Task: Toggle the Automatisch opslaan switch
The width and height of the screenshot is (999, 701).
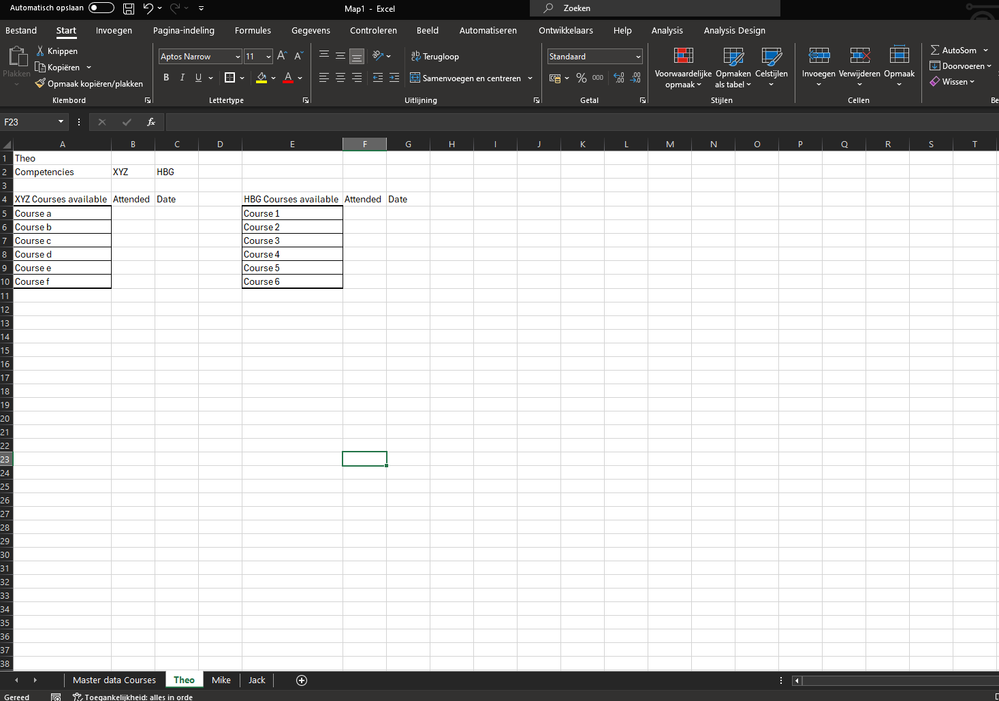Action: point(101,8)
